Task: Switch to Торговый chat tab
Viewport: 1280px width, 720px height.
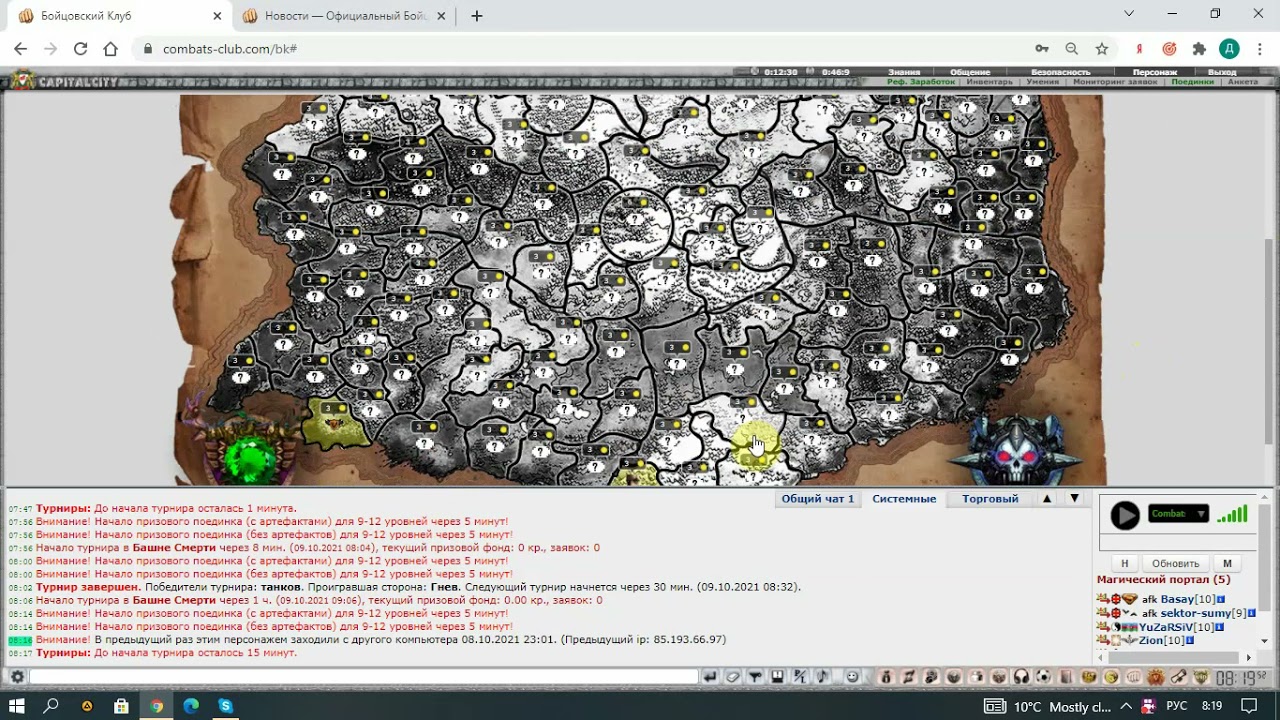Action: (990, 498)
